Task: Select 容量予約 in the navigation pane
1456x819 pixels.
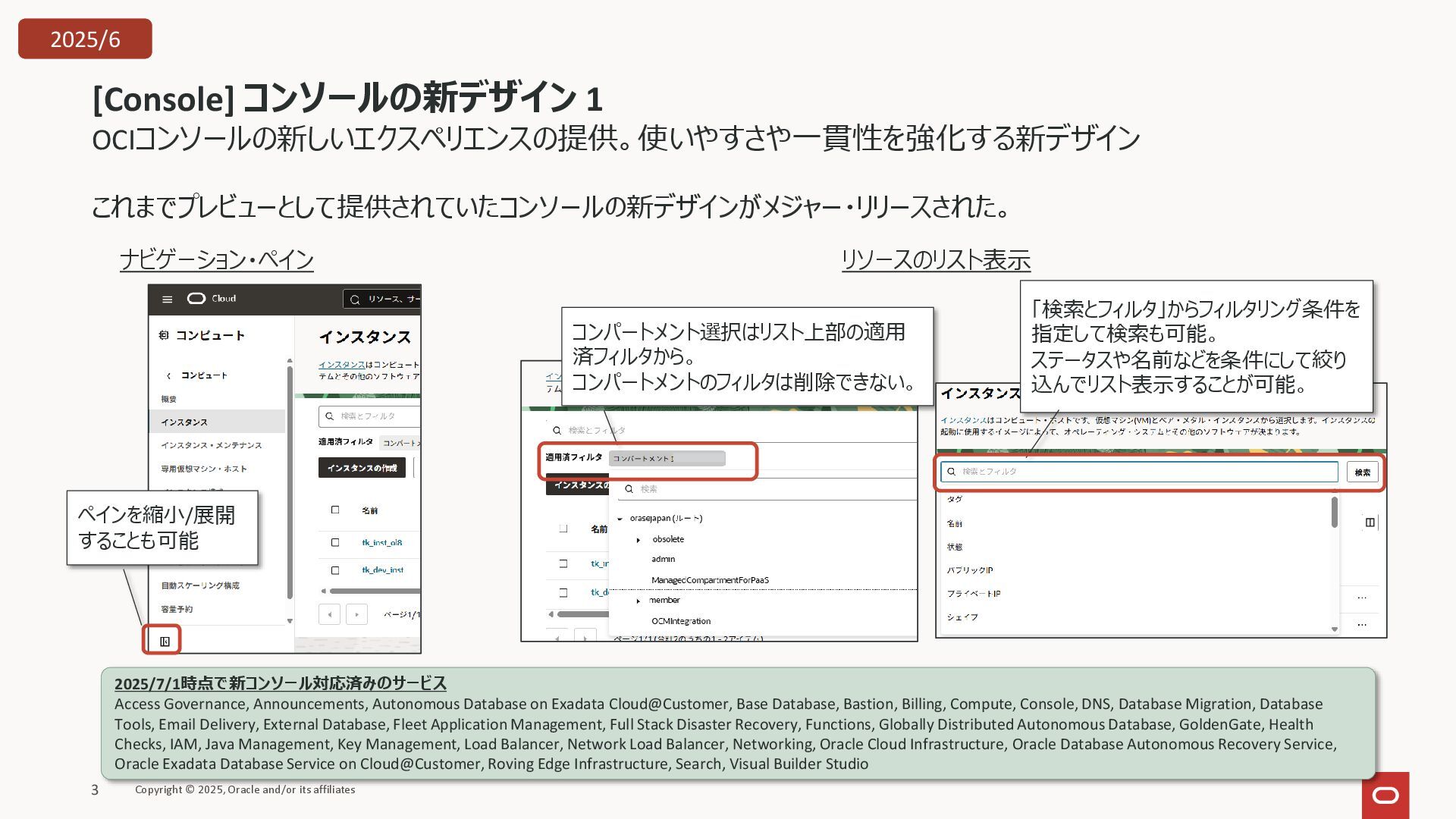Action: 177,609
